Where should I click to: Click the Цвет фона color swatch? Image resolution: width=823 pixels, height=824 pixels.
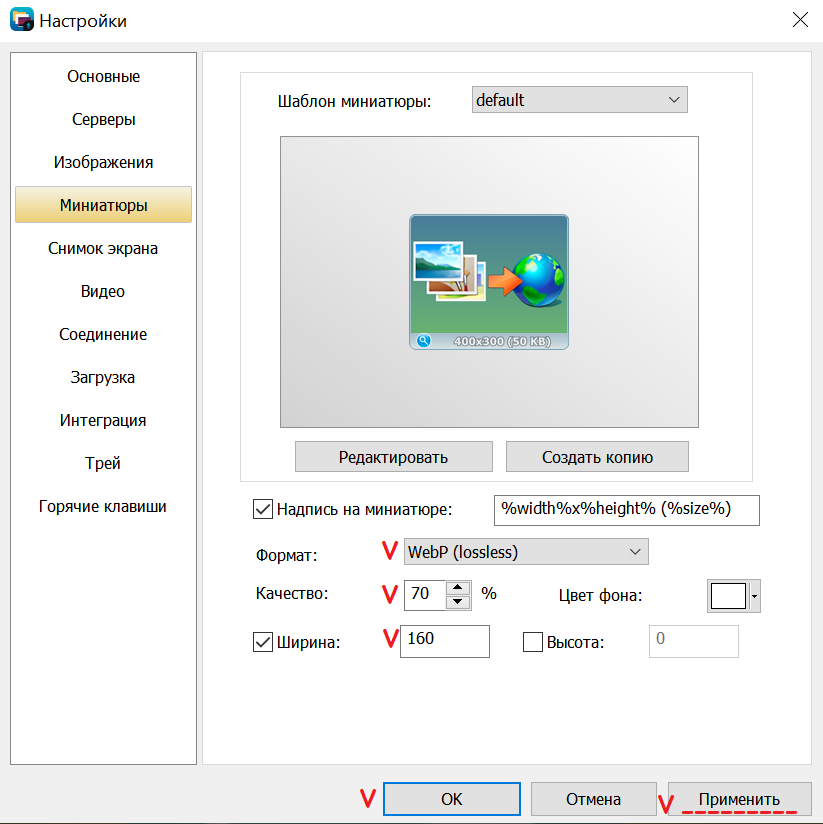(x=728, y=596)
